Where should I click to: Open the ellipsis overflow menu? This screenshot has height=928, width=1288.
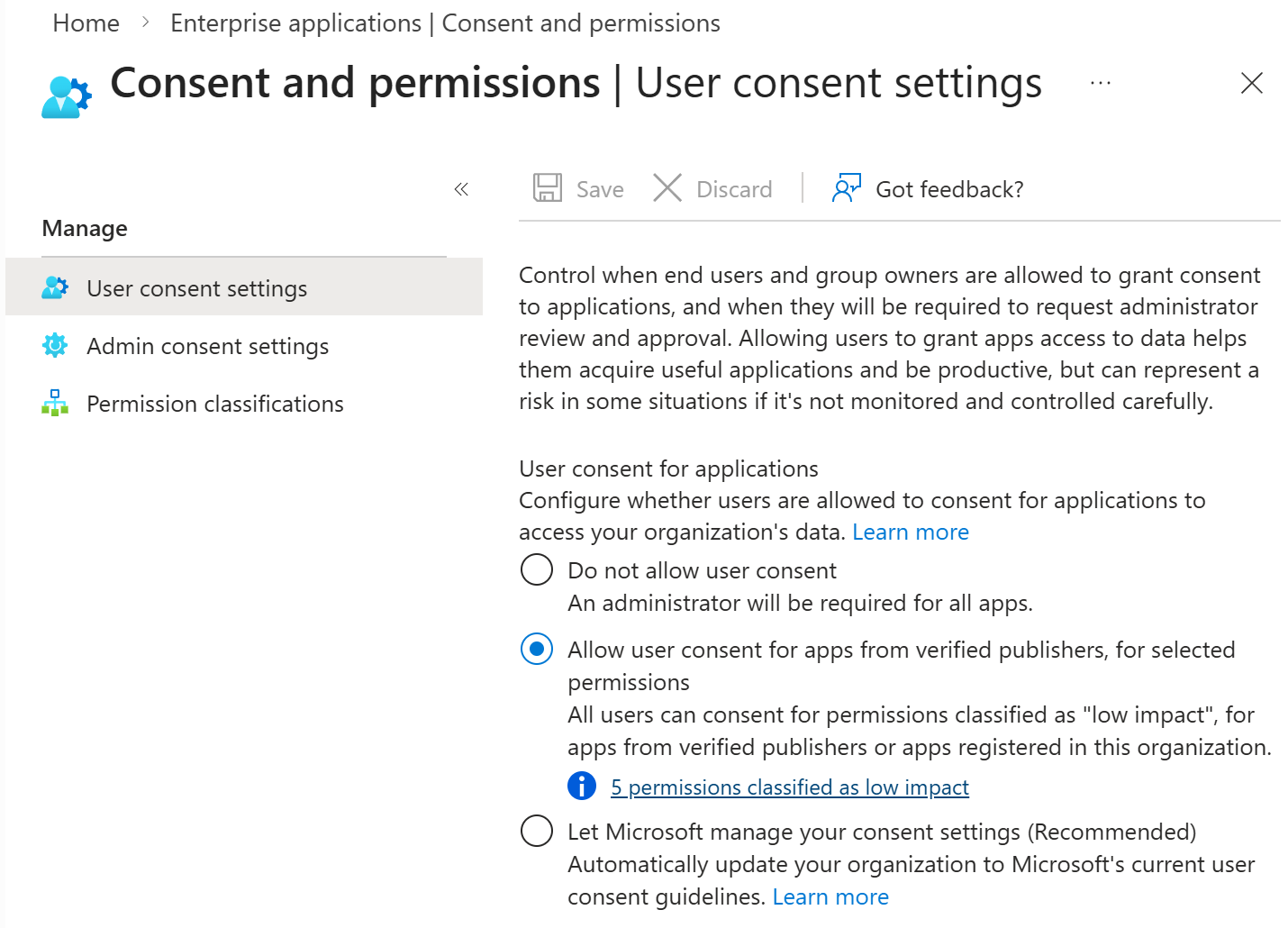(x=1100, y=83)
